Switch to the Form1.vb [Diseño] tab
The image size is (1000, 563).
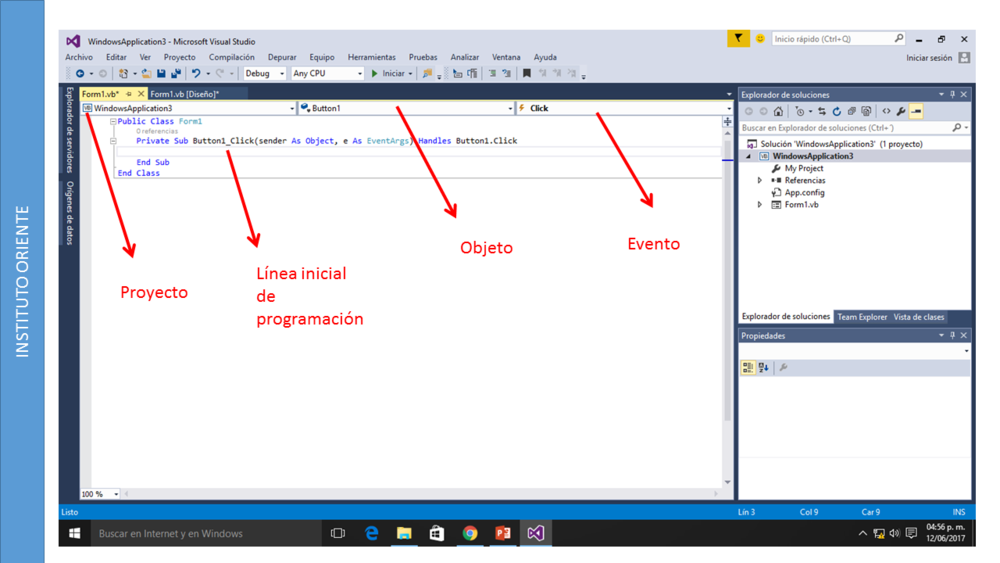click(x=184, y=94)
